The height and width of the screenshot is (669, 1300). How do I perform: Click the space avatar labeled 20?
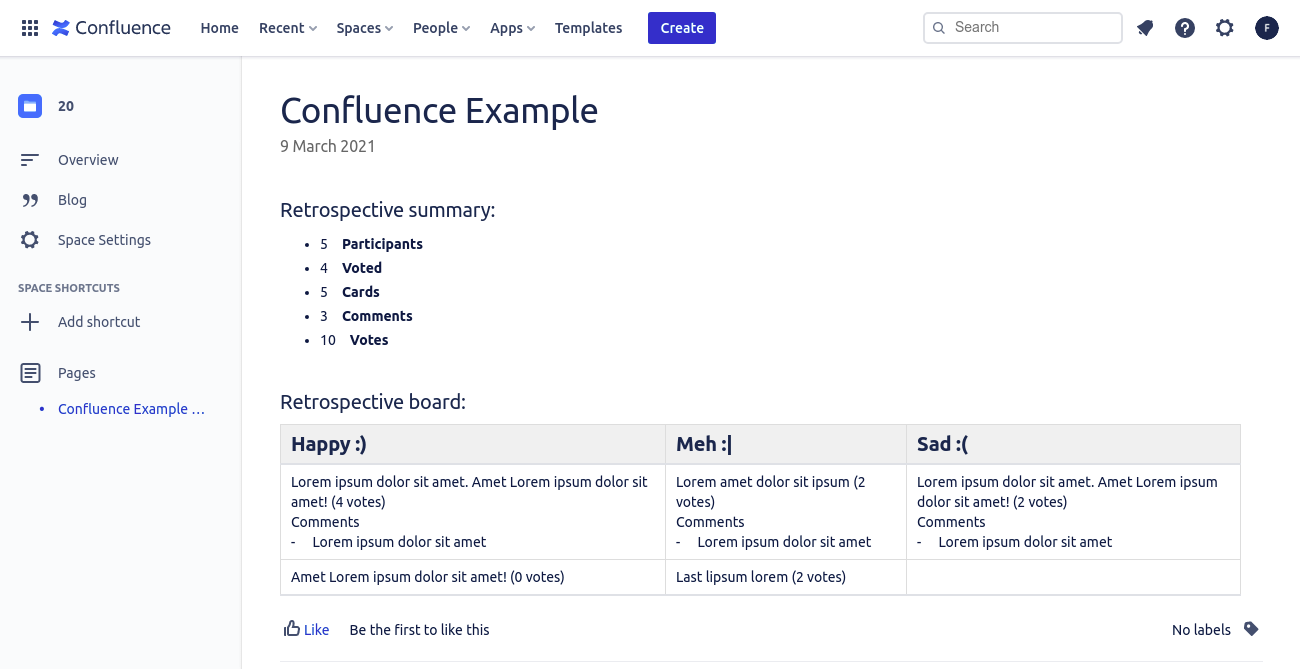click(x=29, y=105)
